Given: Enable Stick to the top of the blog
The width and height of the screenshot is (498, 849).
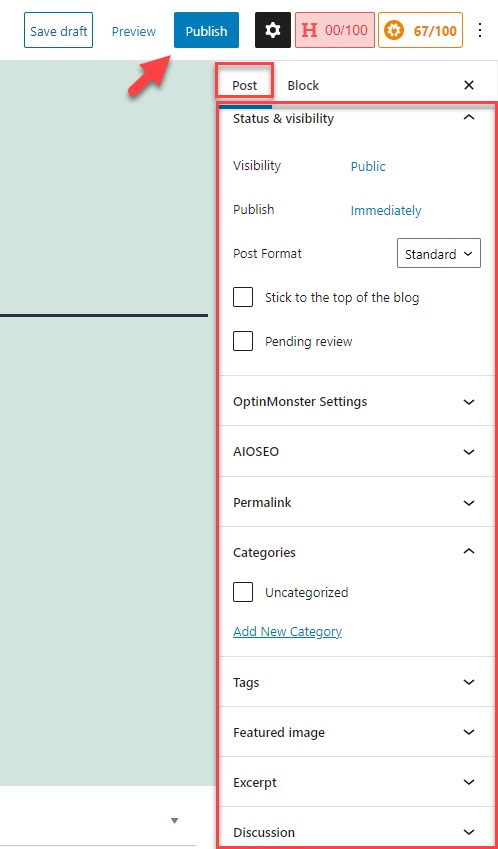Looking at the screenshot, I should pos(243,297).
